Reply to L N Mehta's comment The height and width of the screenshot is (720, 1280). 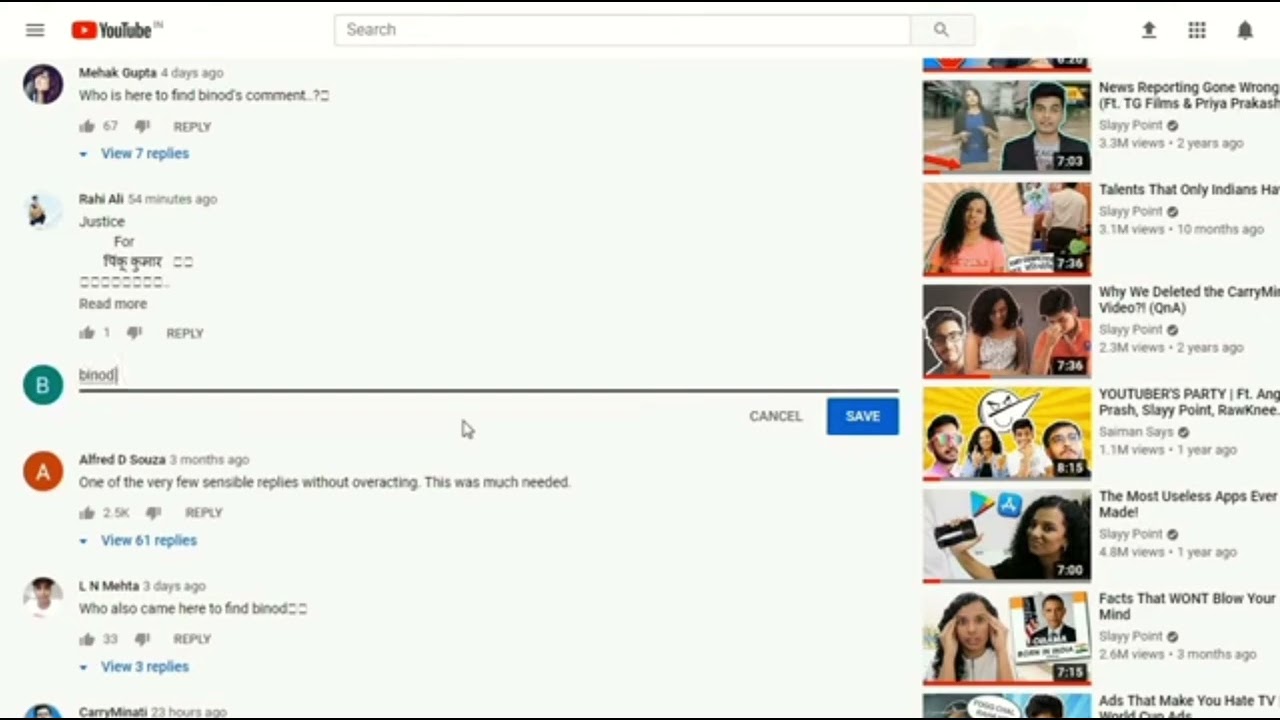[192, 639]
